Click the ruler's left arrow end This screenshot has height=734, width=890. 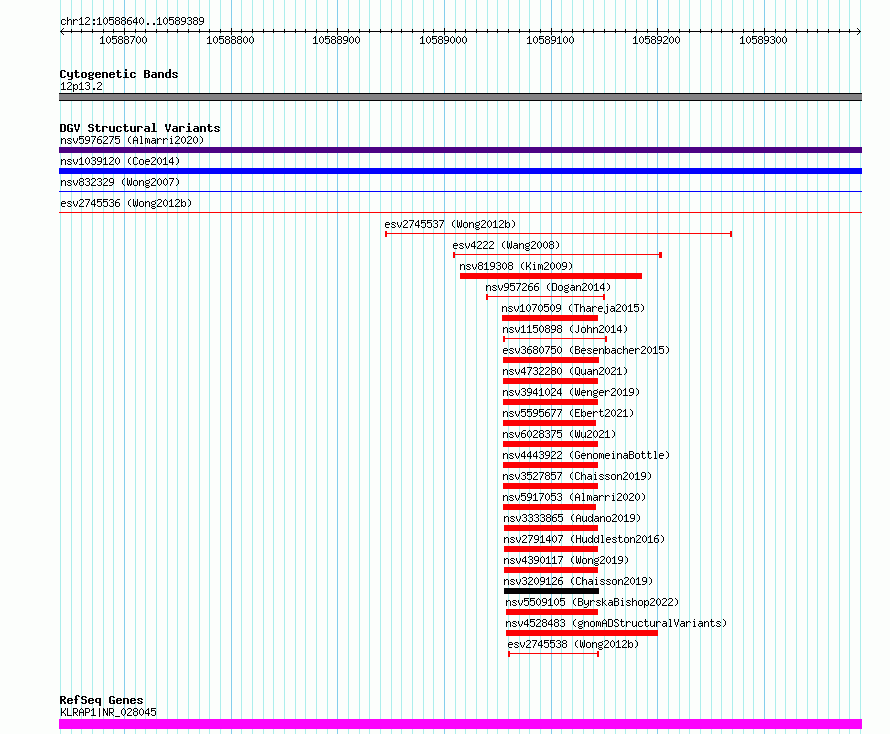(62, 31)
